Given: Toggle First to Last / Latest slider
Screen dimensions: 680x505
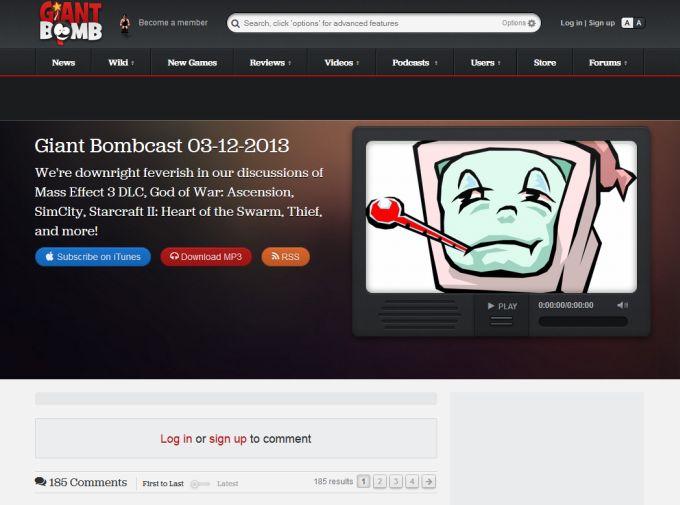Looking at the screenshot, I should [x=200, y=484].
